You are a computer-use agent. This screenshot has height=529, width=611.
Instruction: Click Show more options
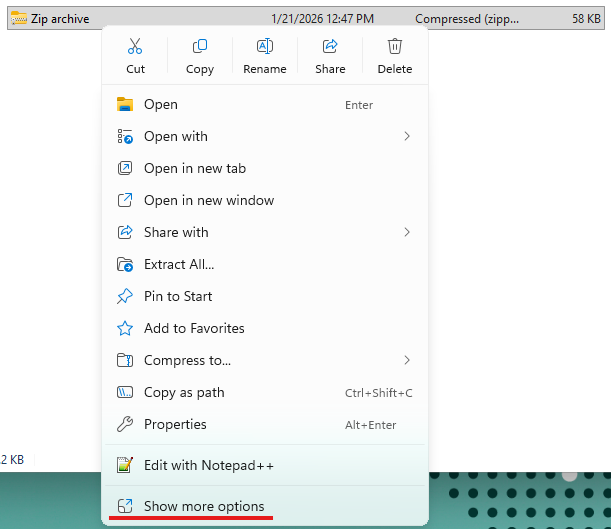(x=204, y=506)
